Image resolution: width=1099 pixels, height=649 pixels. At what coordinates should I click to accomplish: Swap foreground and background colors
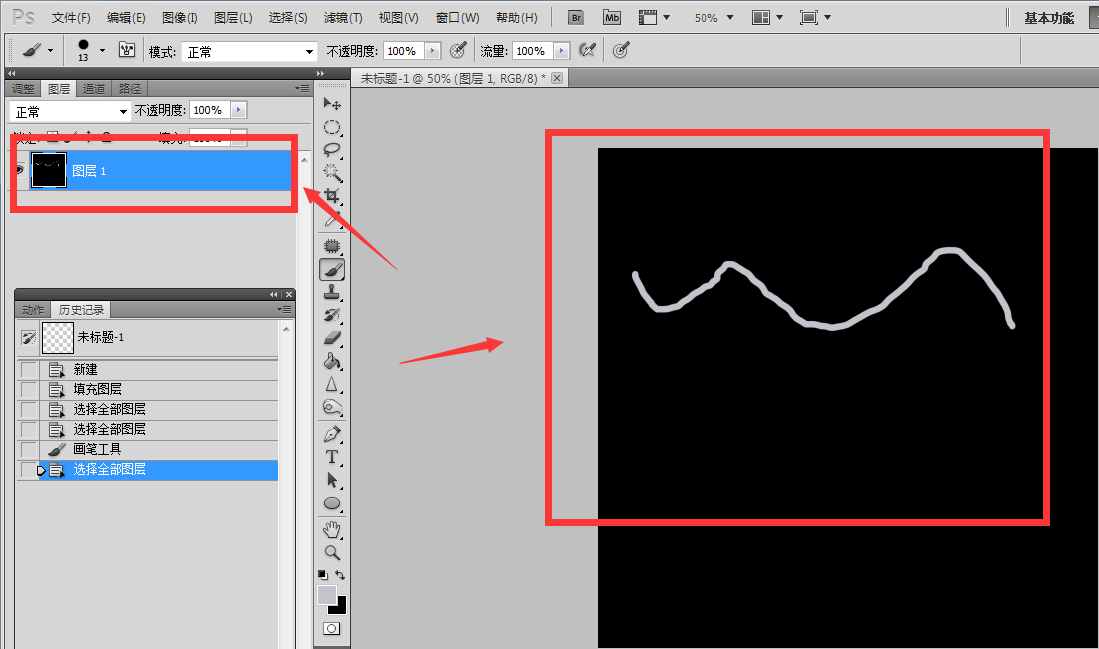[340, 575]
